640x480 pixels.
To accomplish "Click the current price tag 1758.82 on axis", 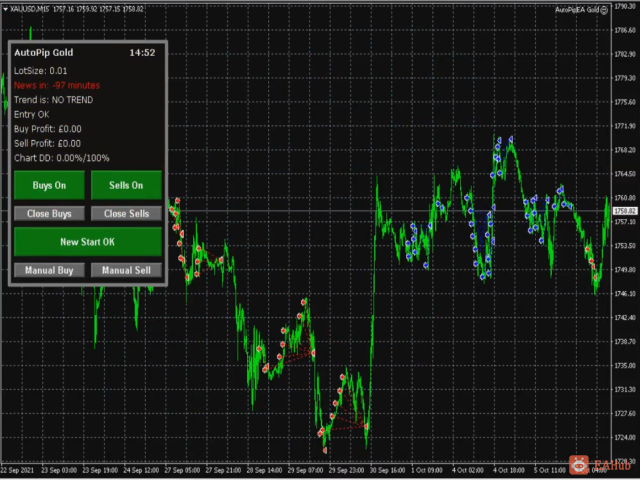I will coord(625,211).
